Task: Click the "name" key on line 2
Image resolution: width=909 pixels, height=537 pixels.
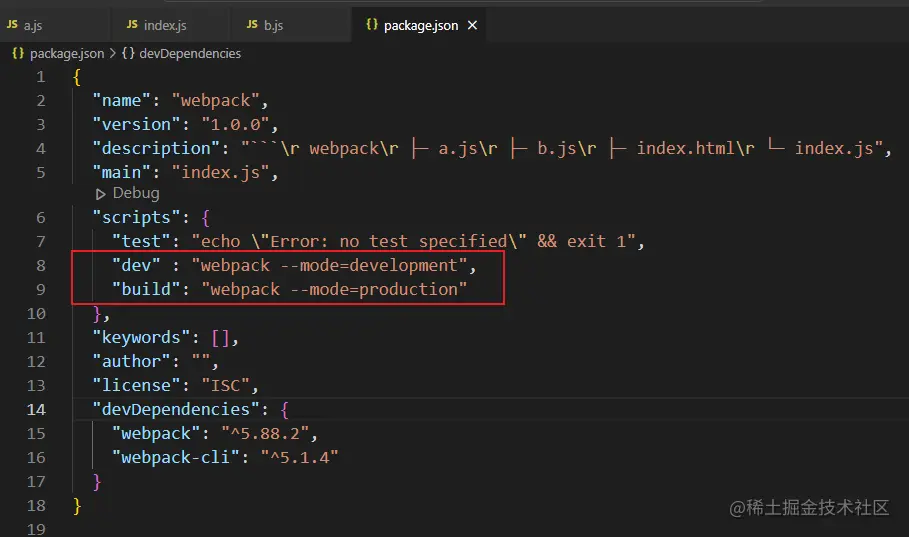Action: [122, 100]
